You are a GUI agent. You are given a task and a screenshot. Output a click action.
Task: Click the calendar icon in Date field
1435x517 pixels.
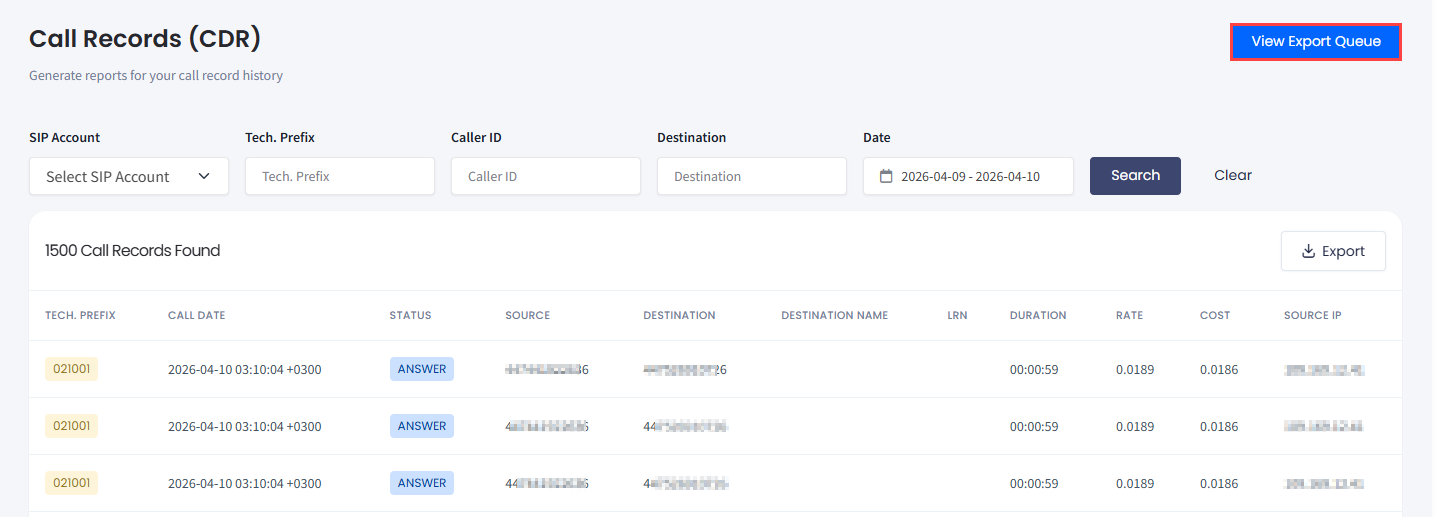[886, 176]
